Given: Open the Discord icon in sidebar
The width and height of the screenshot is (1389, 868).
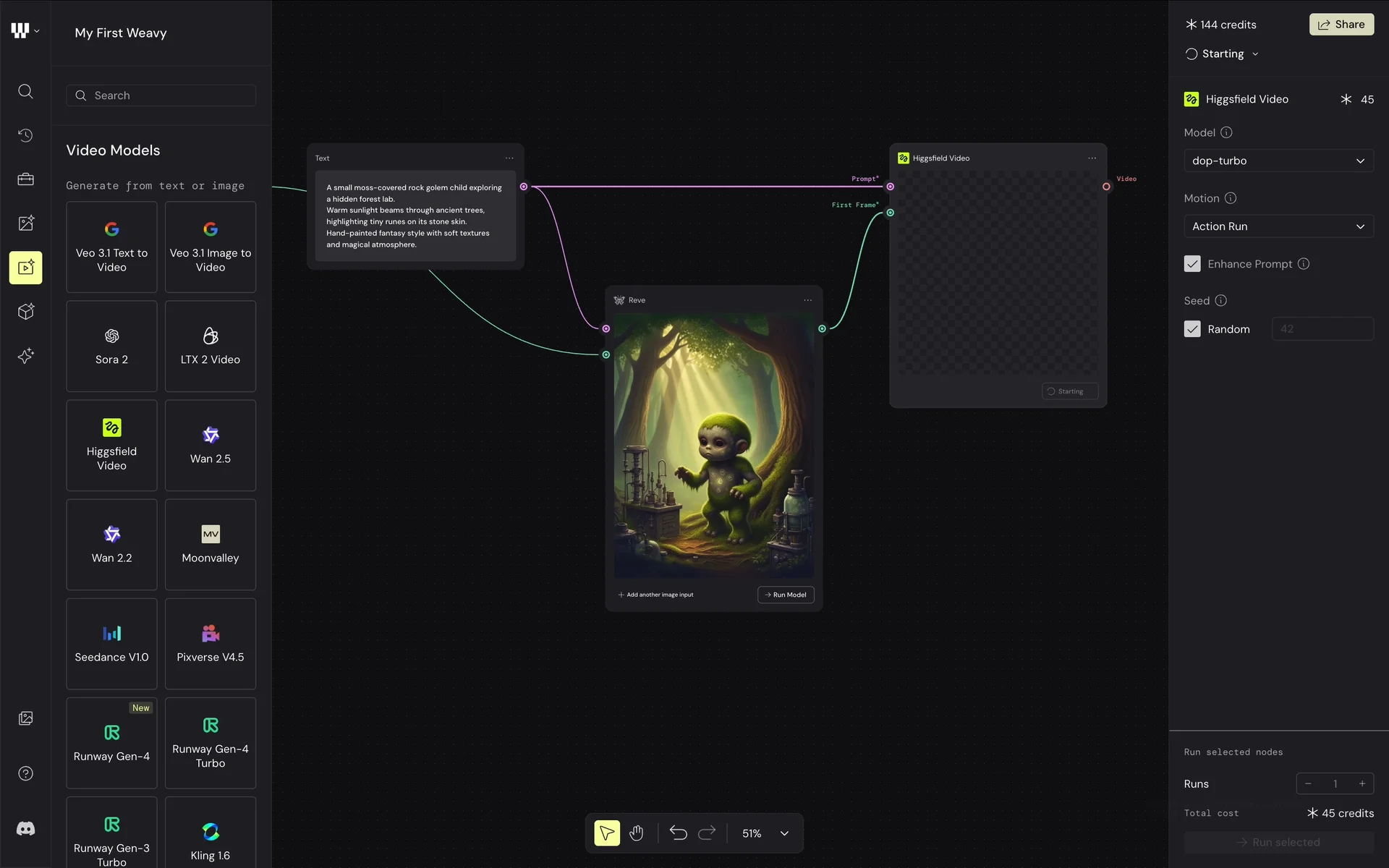Looking at the screenshot, I should point(25,829).
